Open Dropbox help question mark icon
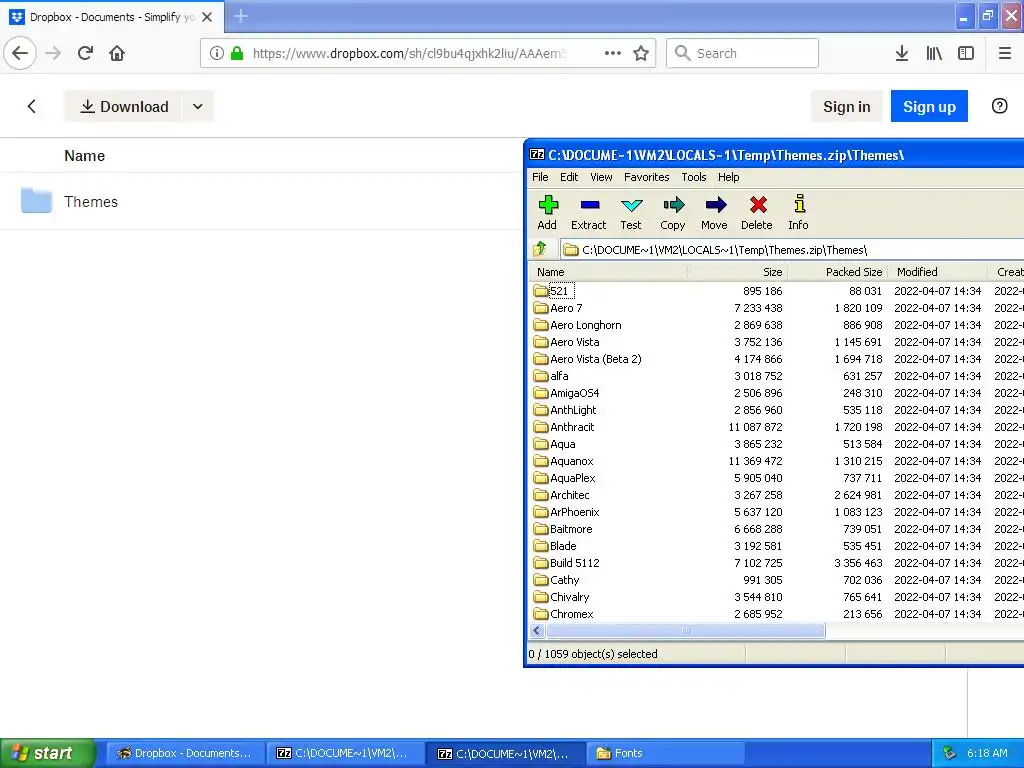The image size is (1024, 768). pyautogui.click(x=999, y=106)
